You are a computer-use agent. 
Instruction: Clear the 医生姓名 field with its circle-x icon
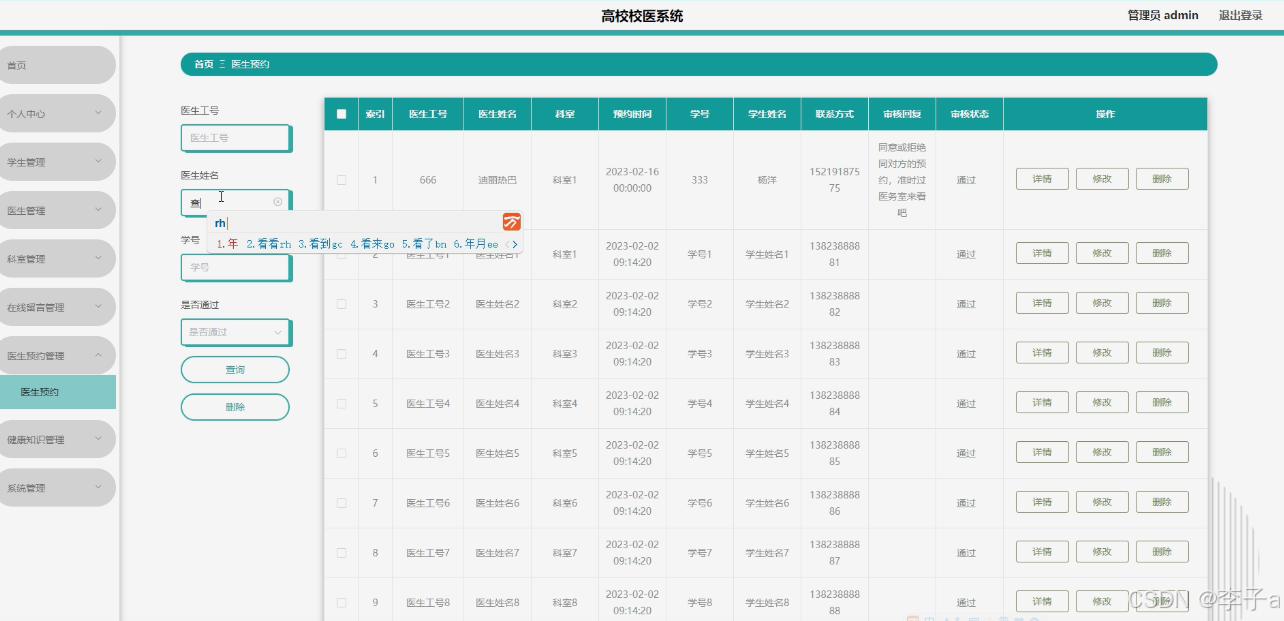tap(277, 202)
